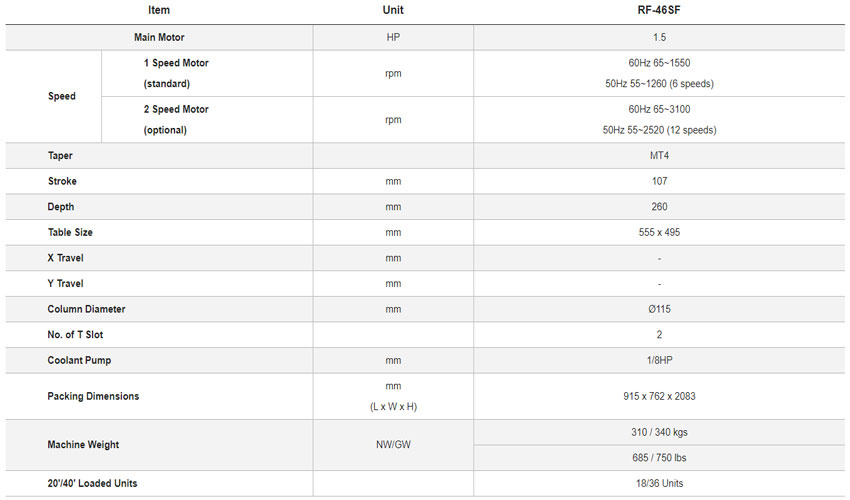Click the 18/36 Units loaded value
This screenshot has height=500, width=850.
(659, 483)
